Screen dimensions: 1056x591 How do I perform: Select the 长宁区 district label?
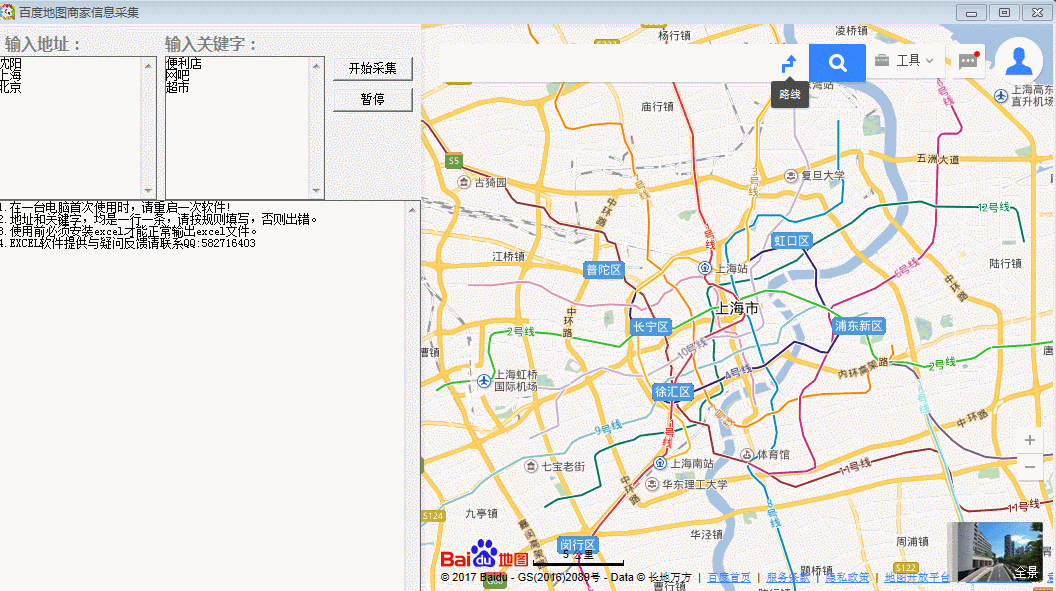point(651,327)
